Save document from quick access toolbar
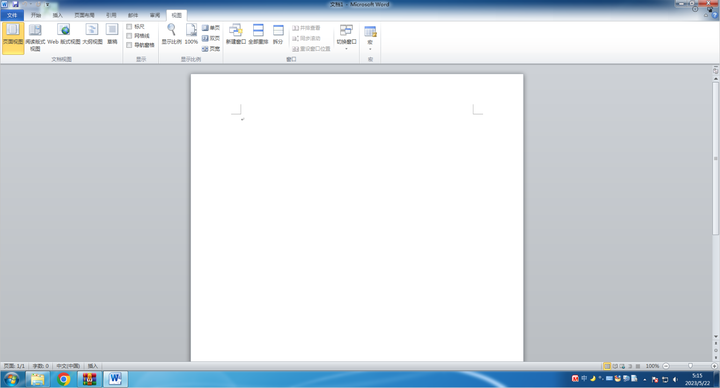This screenshot has height=388, width=720. coord(15,4)
